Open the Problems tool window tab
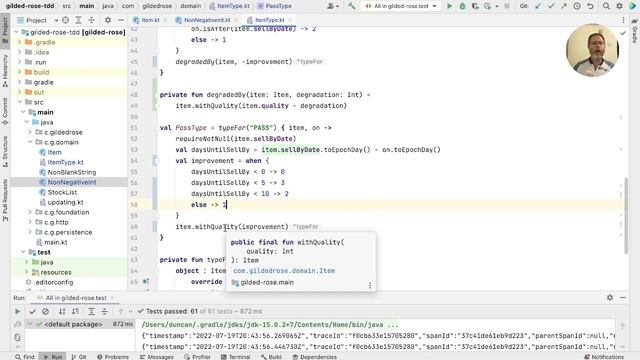The image size is (640, 360). [x=113, y=357]
